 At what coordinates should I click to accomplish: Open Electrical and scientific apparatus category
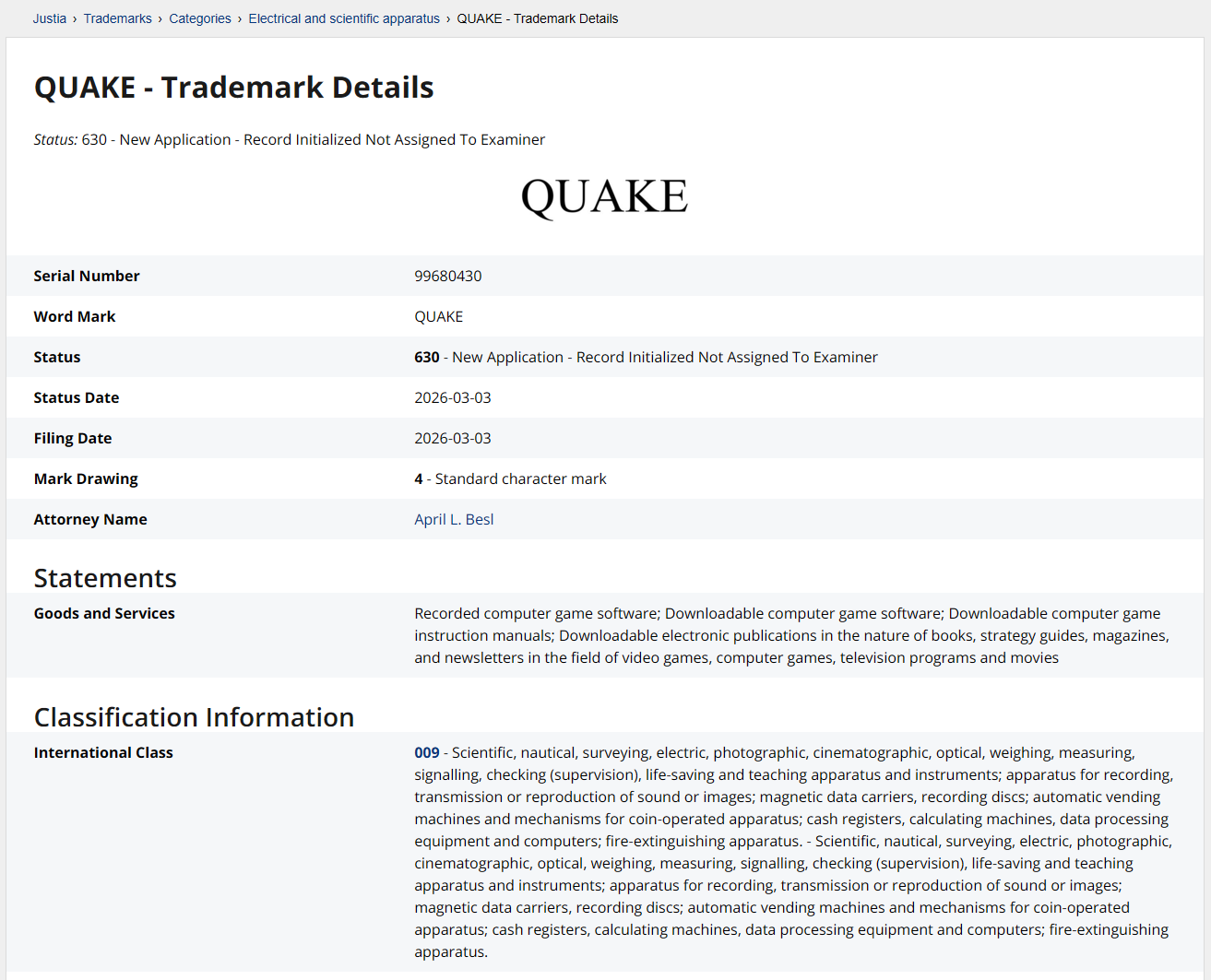coord(344,18)
